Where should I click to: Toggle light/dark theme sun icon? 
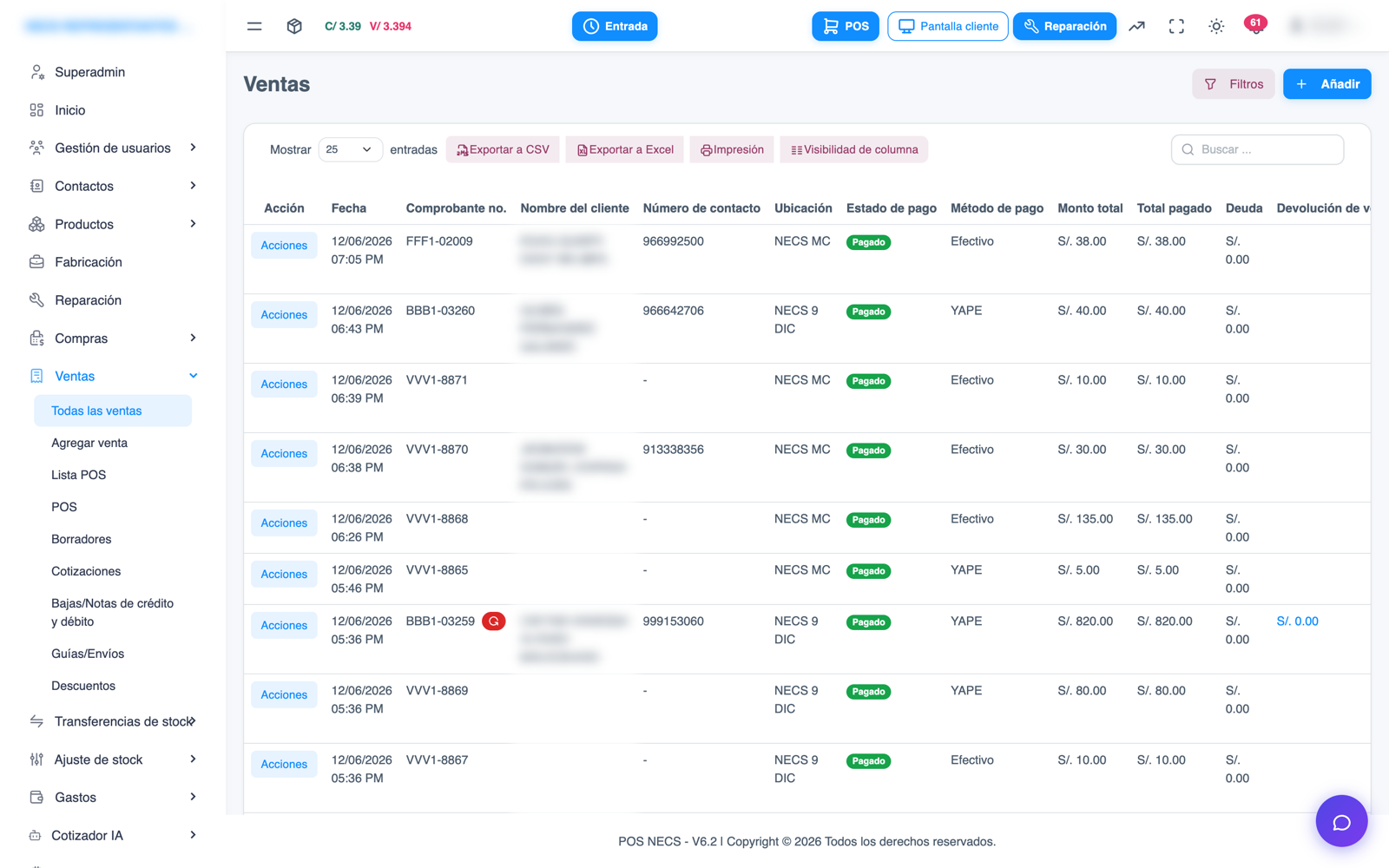click(x=1216, y=26)
